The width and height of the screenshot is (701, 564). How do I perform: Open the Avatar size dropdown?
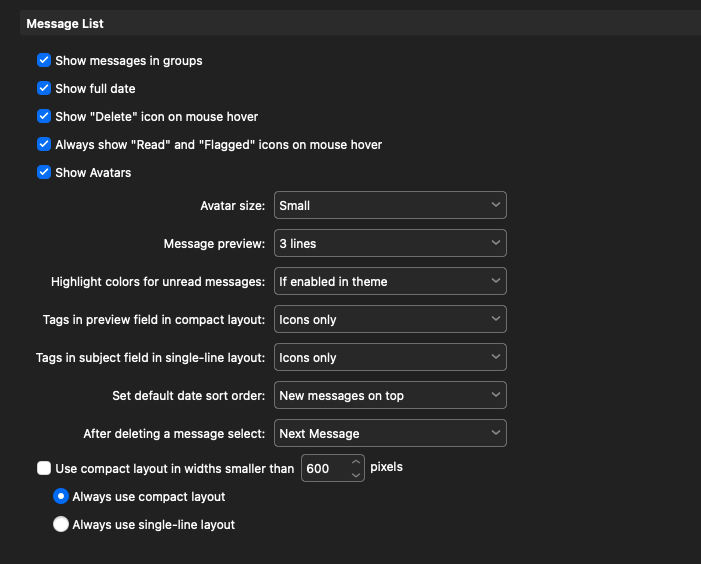point(390,205)
